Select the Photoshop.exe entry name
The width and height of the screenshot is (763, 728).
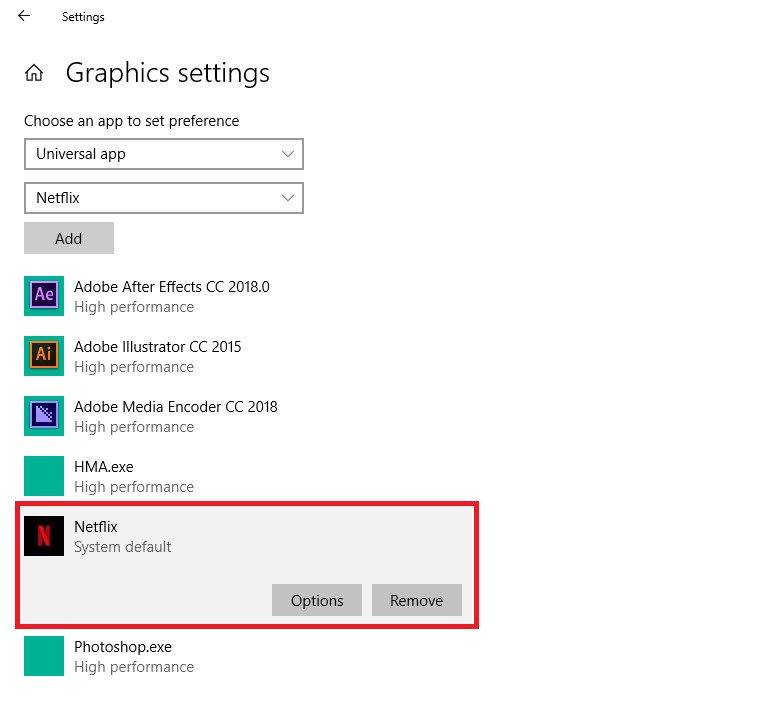point(122,647)
